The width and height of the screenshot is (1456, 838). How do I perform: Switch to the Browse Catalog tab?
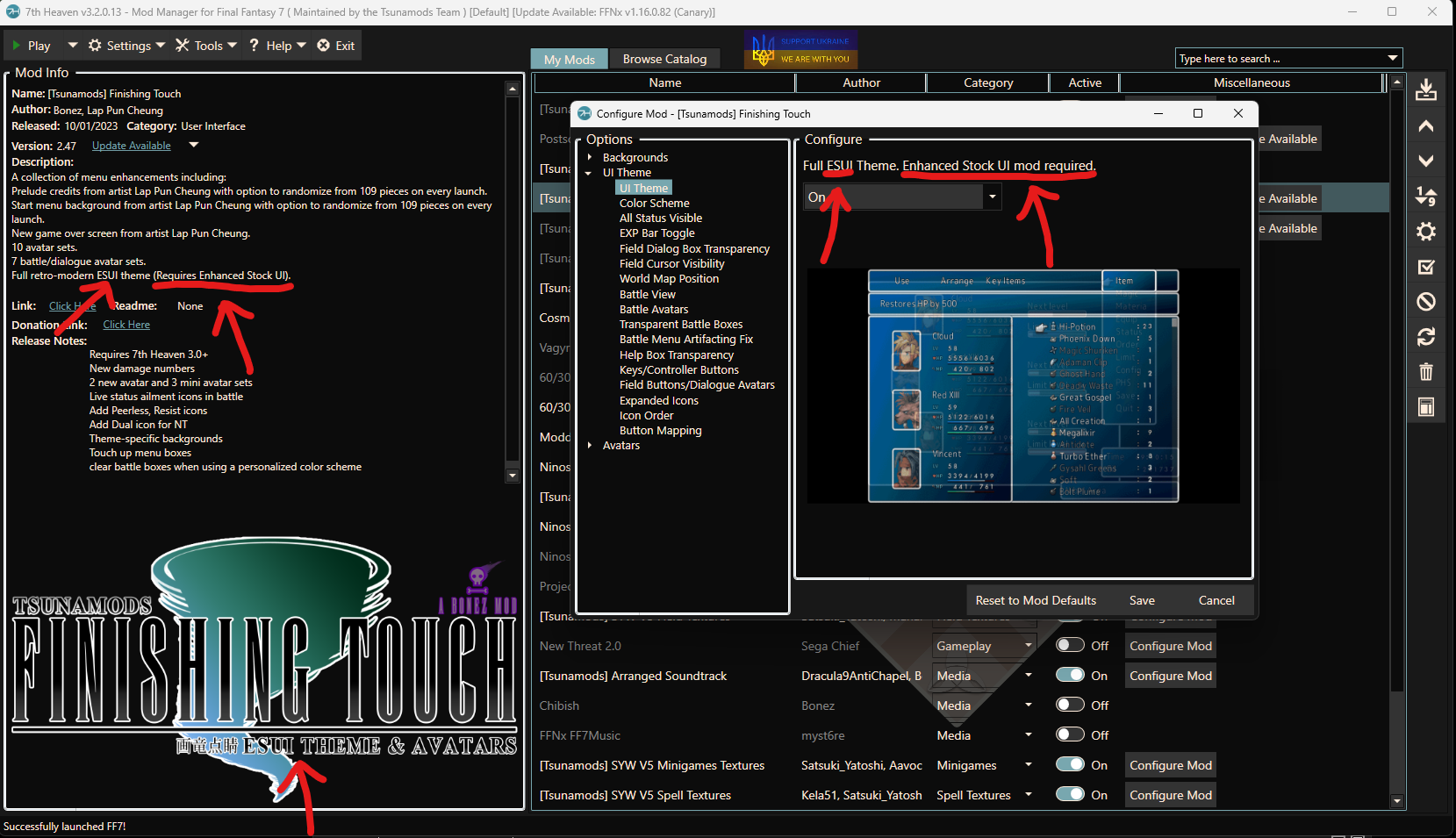(x=664, y=59)
